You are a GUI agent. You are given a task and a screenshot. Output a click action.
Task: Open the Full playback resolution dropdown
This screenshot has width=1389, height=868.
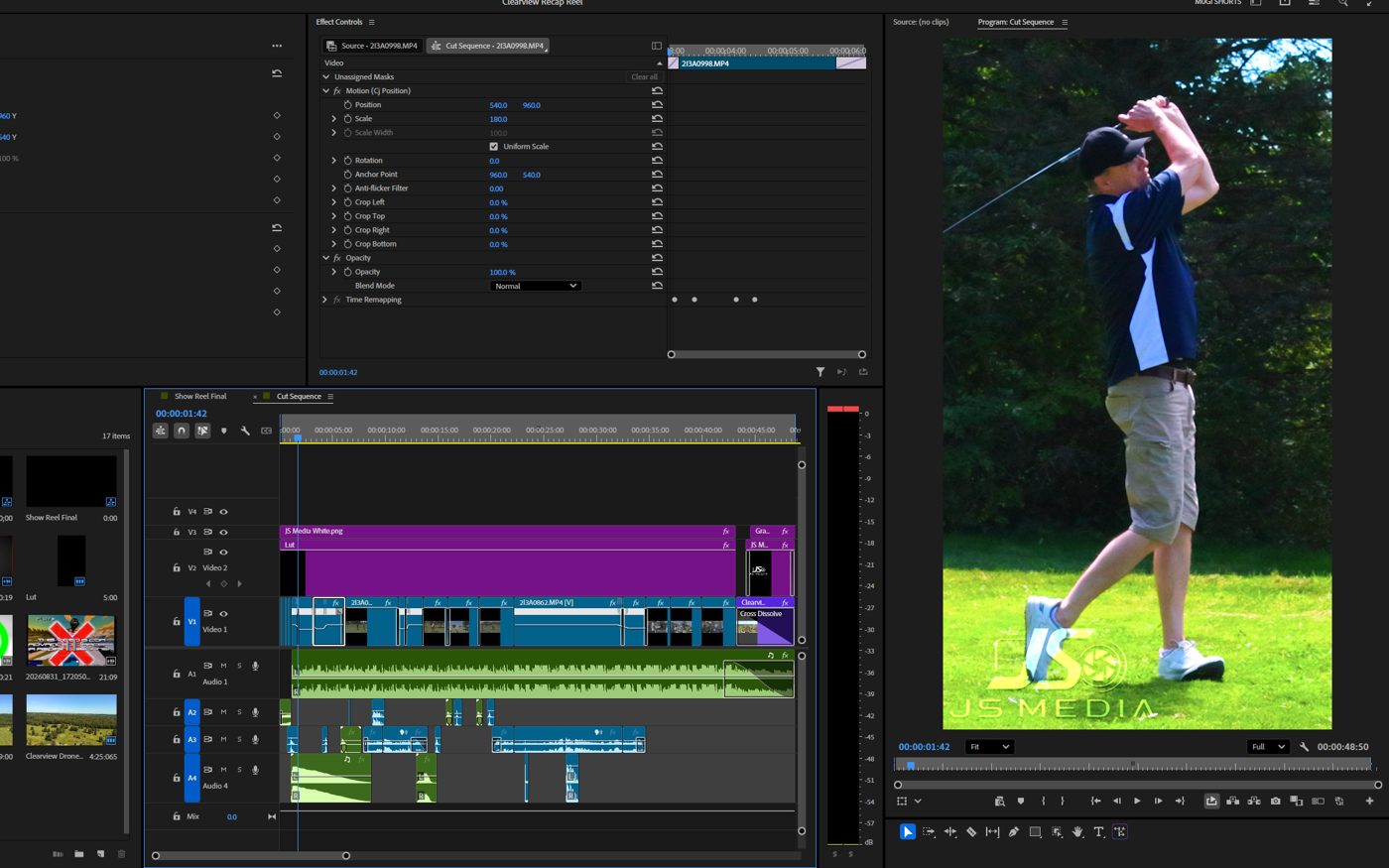(1268, 747)
